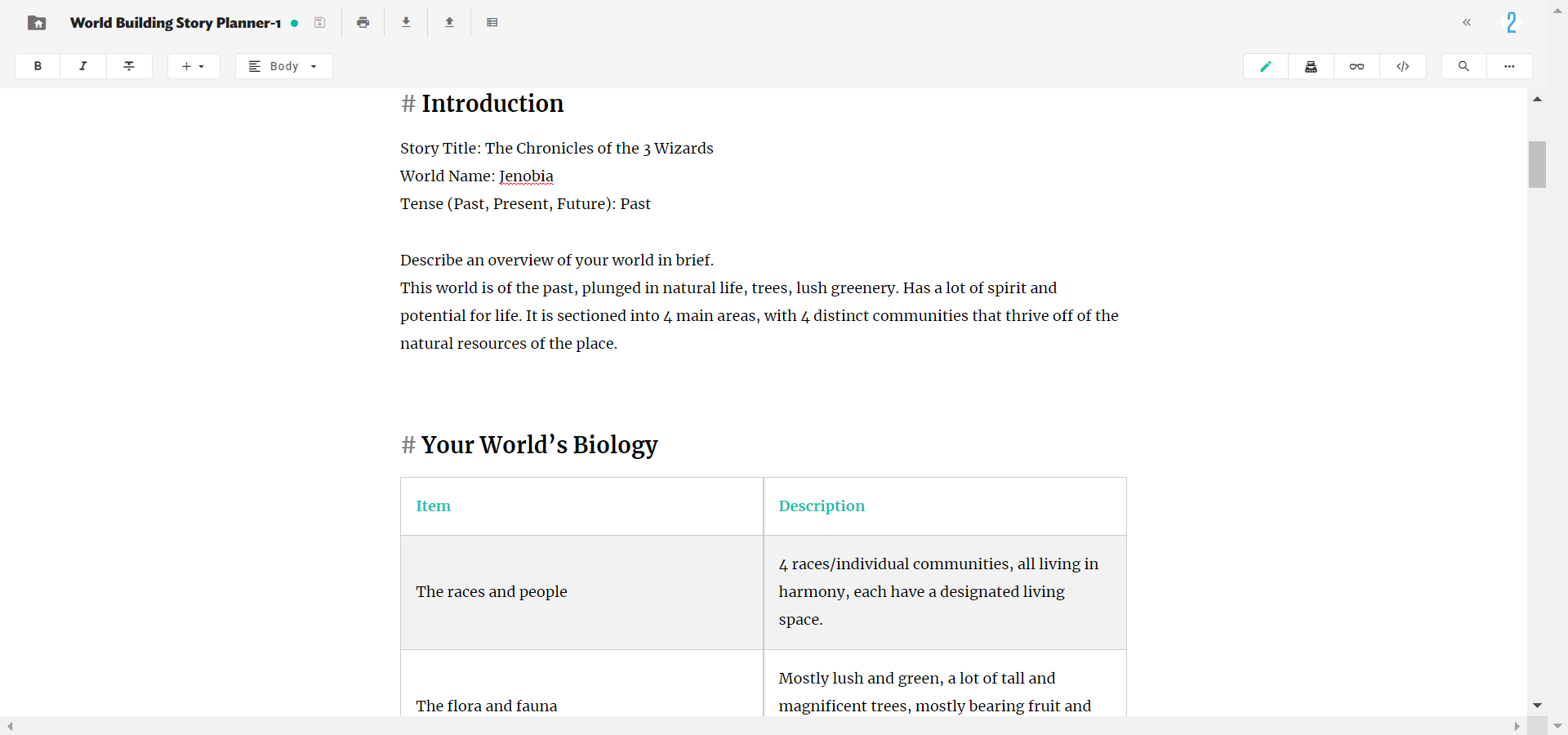This screenshot has width=1568, height=735.
Task: Click the export download icon
Action: click(406, 22)
